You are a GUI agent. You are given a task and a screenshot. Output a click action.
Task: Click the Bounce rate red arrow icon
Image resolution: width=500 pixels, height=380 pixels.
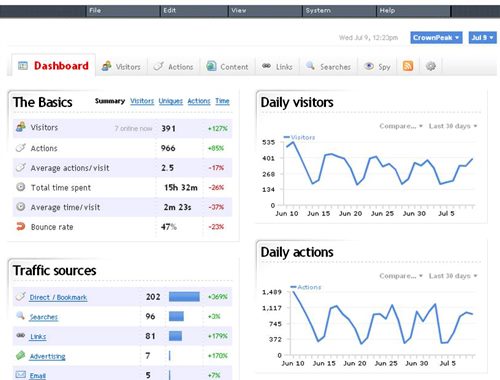pyautogui.click(x=21, y=226)
